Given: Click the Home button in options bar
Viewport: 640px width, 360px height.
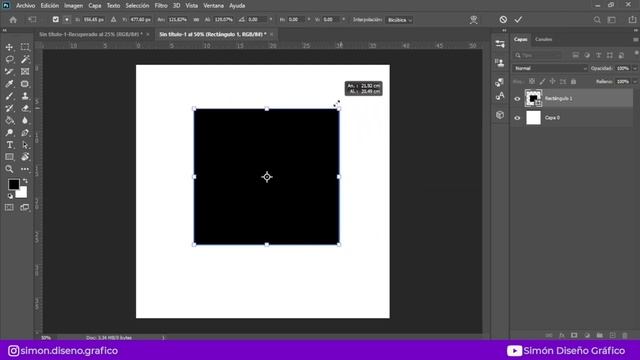Looking at the screenshot, I should coord(13,20).
